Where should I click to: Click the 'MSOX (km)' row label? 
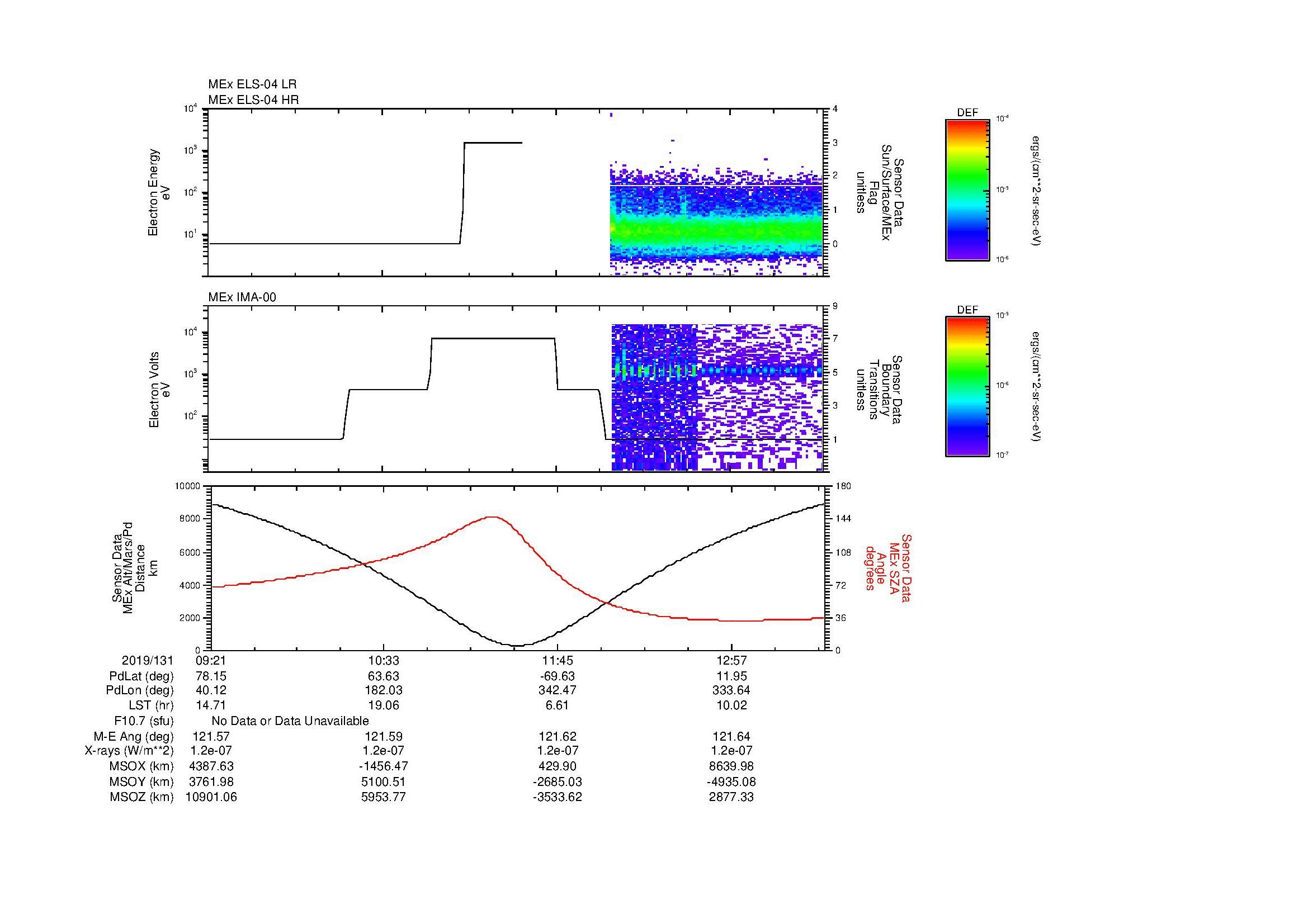141,767
